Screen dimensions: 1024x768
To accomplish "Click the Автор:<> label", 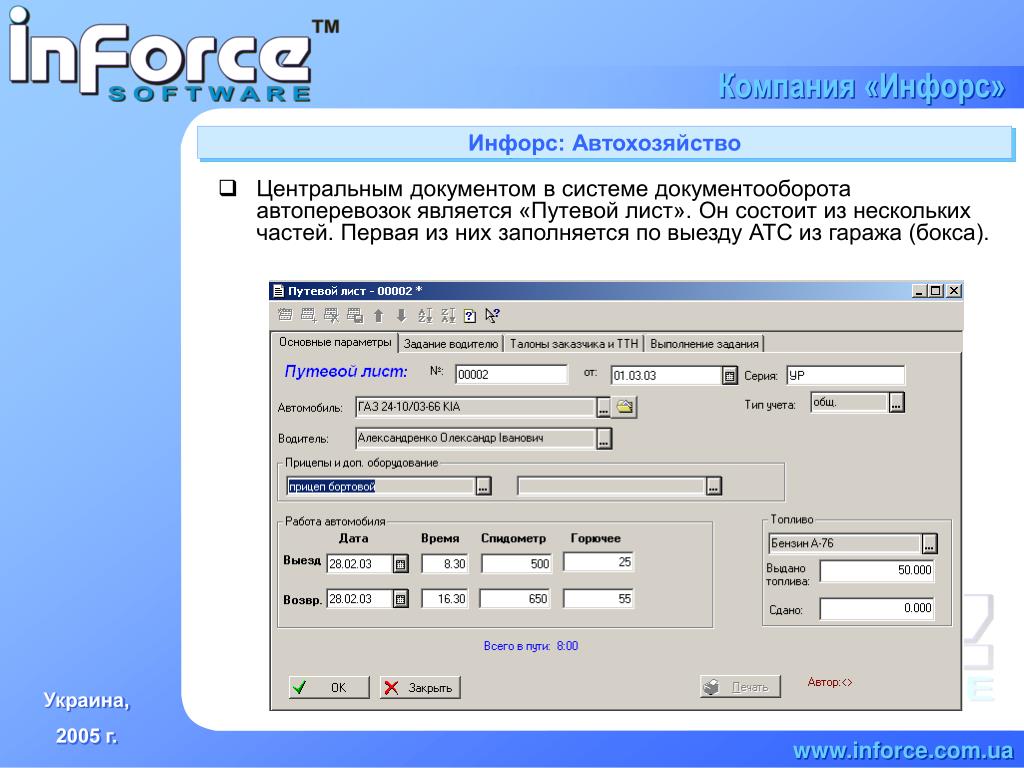I will tap(830, 682).
